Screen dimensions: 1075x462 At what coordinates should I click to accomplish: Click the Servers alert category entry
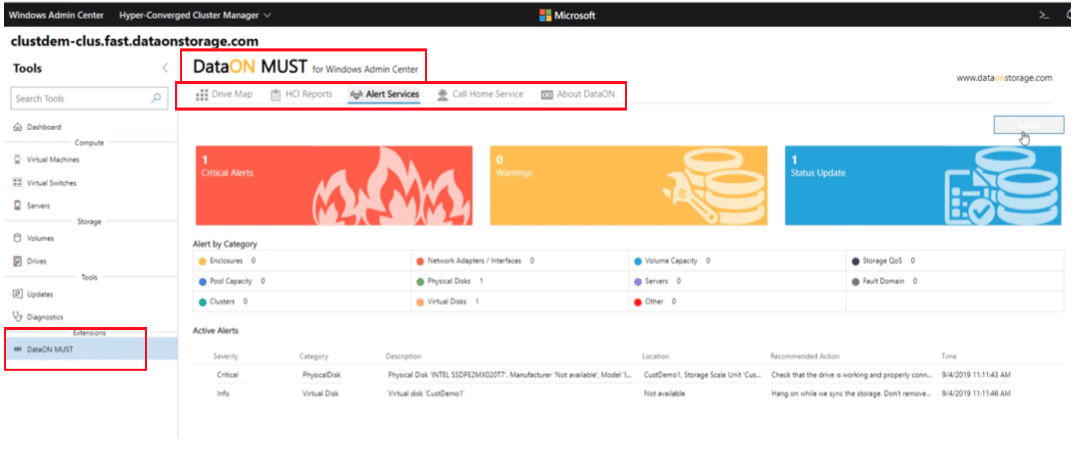tap(657, 282)
